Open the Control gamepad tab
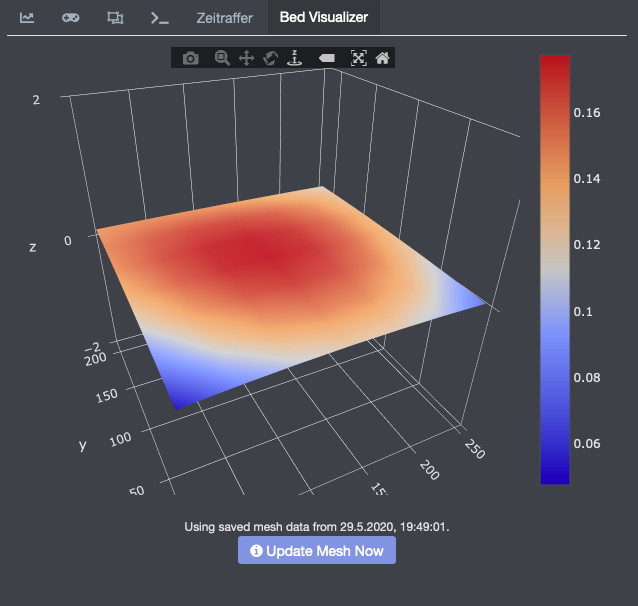 click(x=71, y=18)
